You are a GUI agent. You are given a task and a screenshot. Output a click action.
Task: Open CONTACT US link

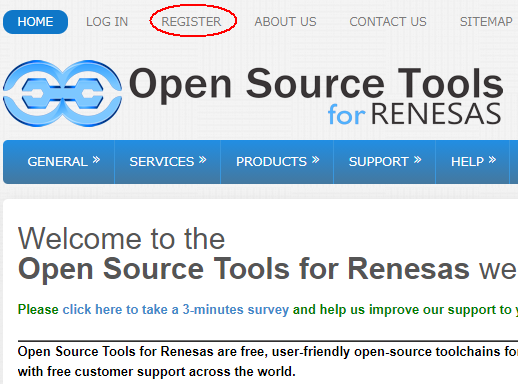pyautogui.click(x=388, y=22)
